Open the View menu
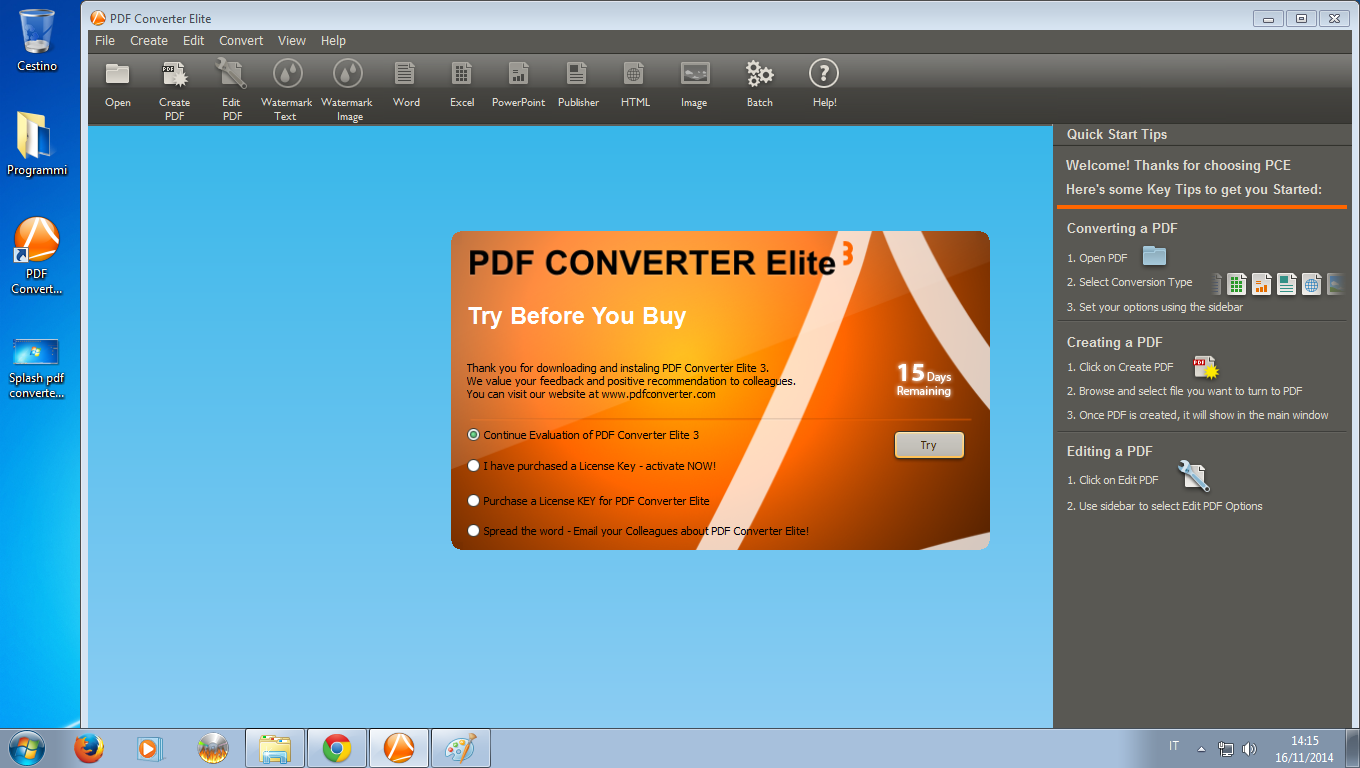 tap(292, 41)
